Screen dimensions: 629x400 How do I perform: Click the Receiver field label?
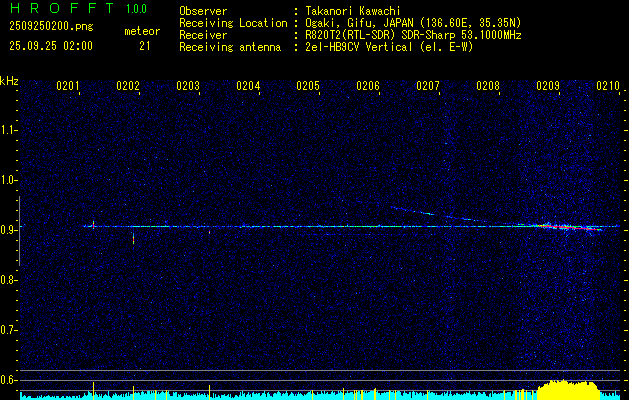click(203, 35)
